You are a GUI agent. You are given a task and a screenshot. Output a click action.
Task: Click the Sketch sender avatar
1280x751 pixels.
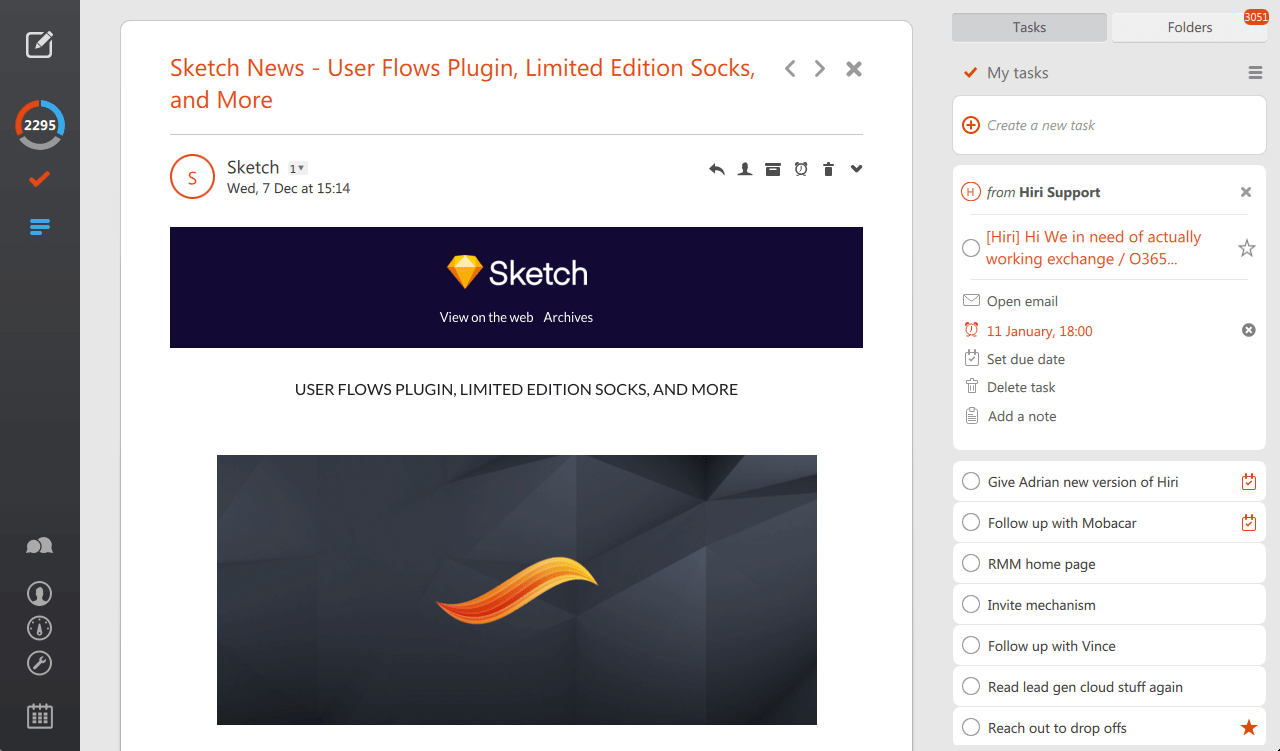[x=192, y=177]
